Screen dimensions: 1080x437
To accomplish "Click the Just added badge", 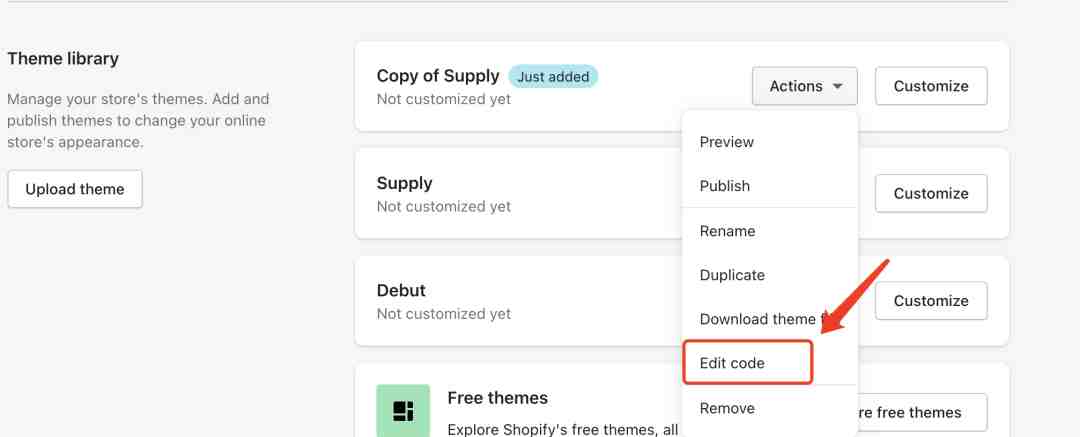I will coord(553,76).
